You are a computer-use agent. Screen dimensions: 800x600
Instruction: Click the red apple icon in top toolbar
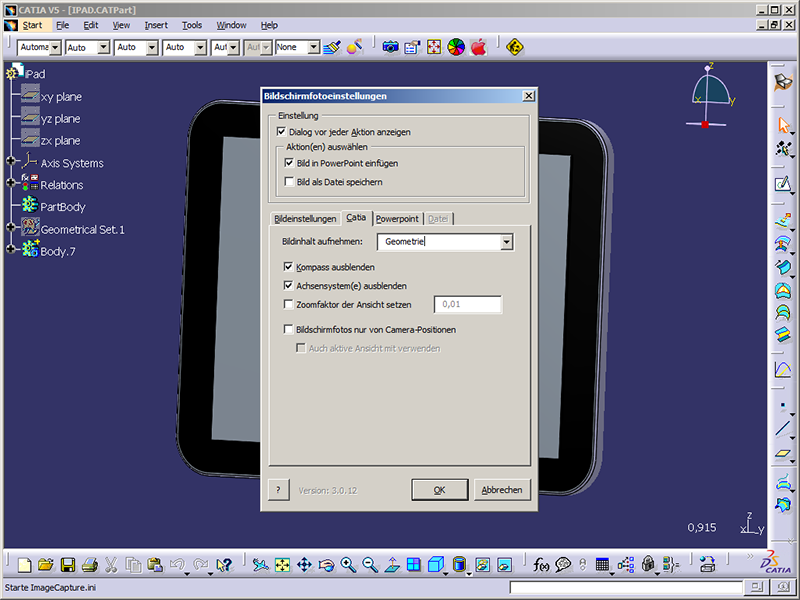point(479,47)
